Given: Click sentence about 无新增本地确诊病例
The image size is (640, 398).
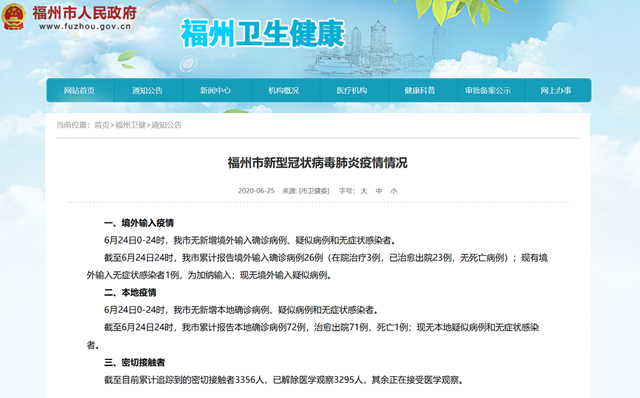Looking at the screenshot, I should pyautogui.click(x=241, y=310).
